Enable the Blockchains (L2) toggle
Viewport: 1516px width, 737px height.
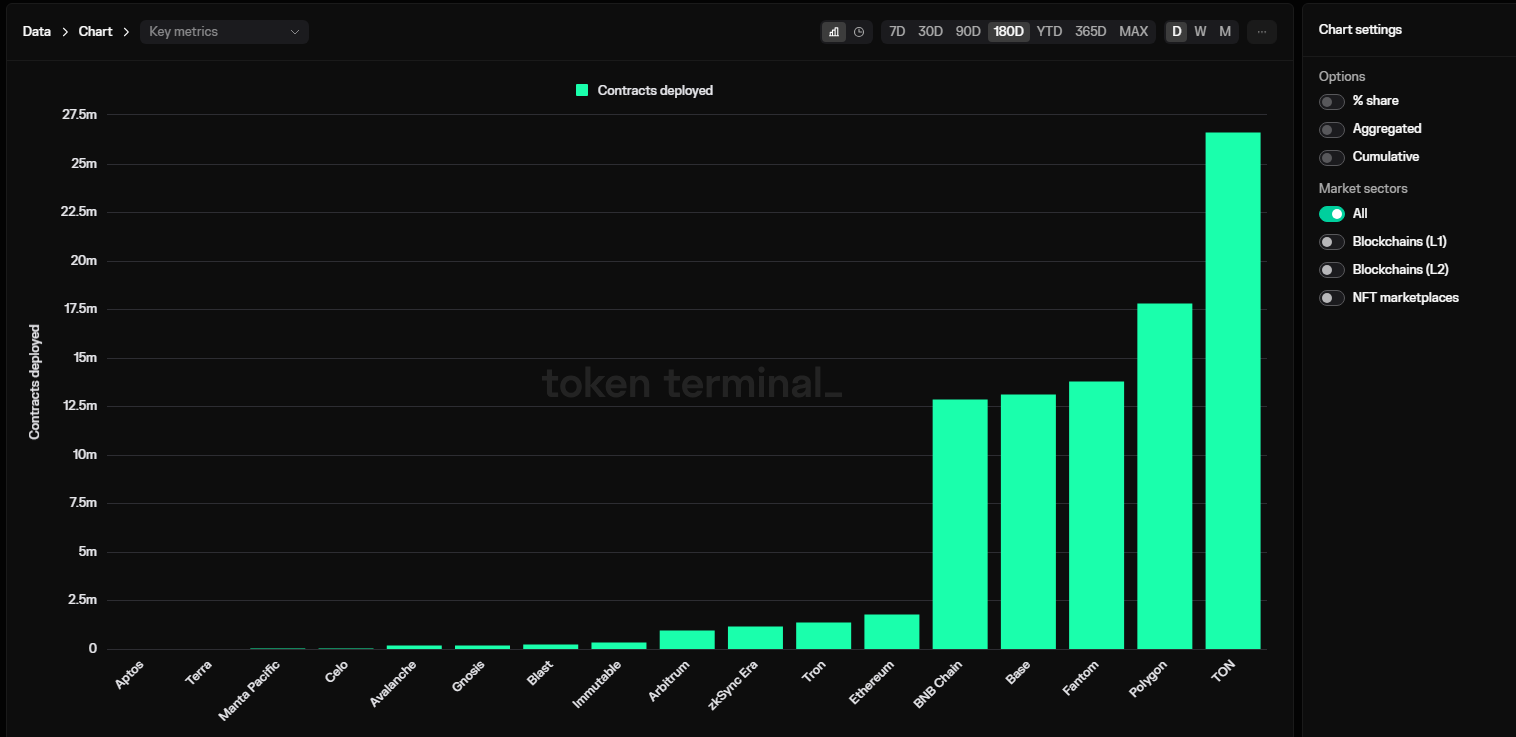click(x=1332, y=270)
